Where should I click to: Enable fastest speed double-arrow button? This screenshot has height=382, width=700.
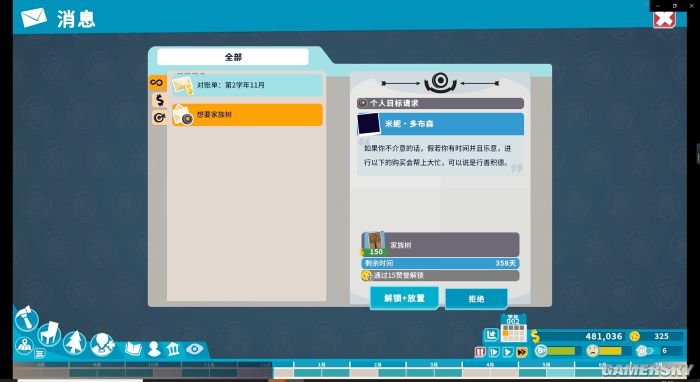[521, 352]
